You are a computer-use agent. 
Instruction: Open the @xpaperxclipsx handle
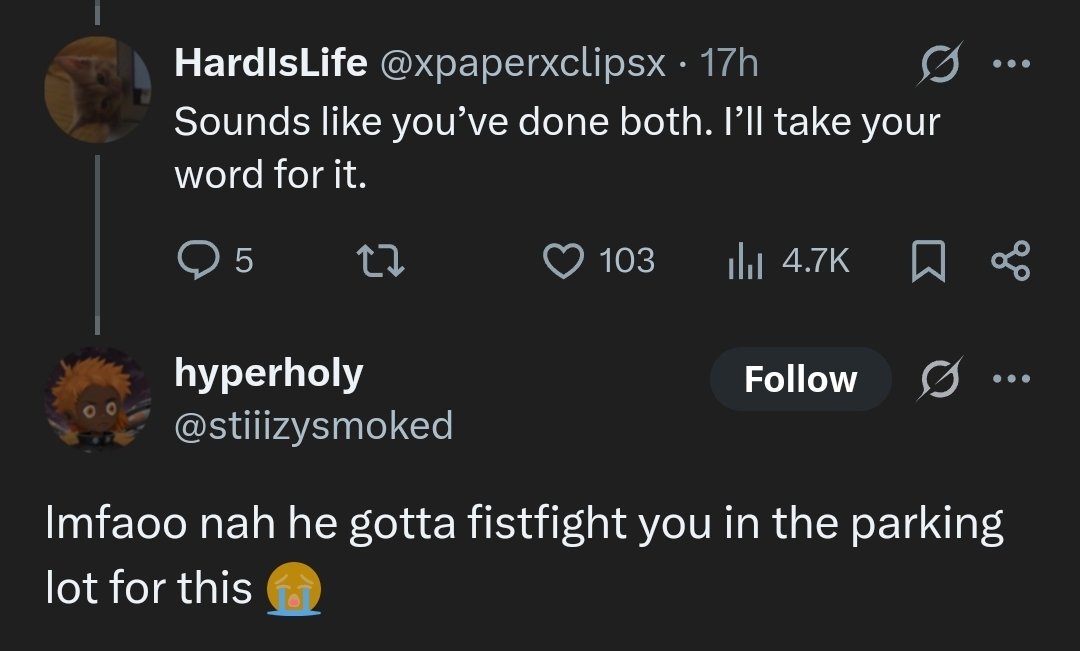click(x=520, y=64)
